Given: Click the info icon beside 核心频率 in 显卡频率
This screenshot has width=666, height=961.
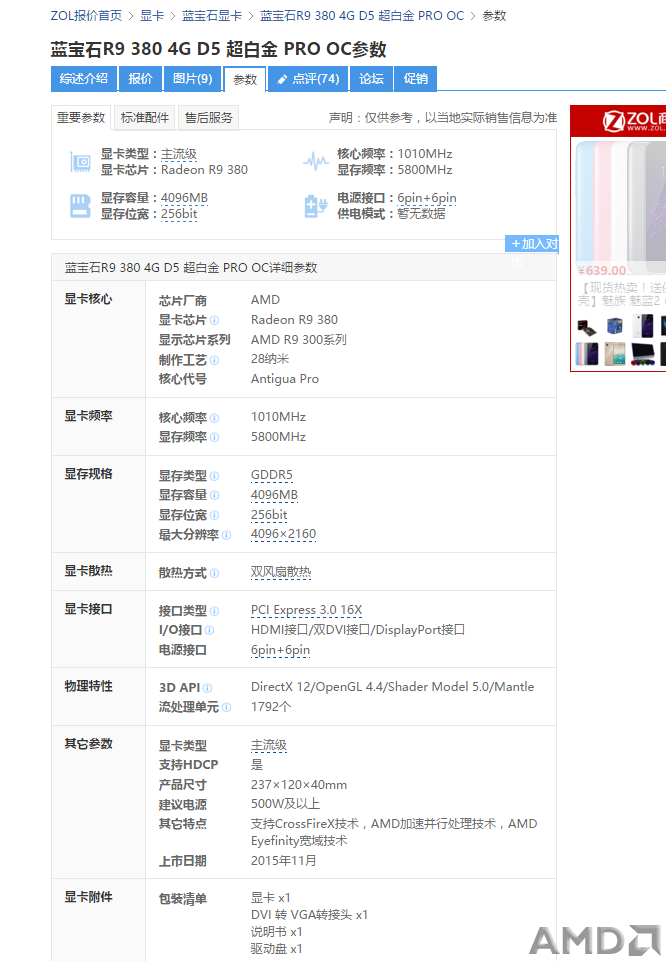Looking at the screenshot, I should tap(214, 418).
